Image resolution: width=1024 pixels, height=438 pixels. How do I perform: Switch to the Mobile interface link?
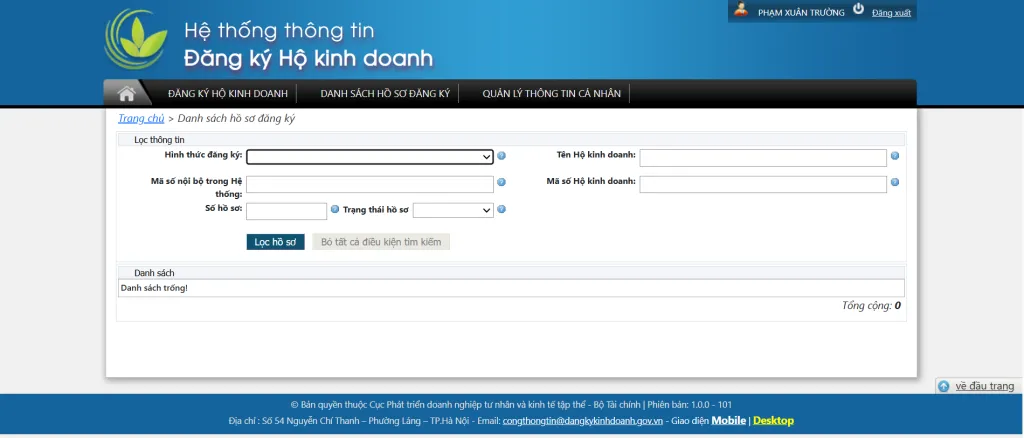point(728,420)
